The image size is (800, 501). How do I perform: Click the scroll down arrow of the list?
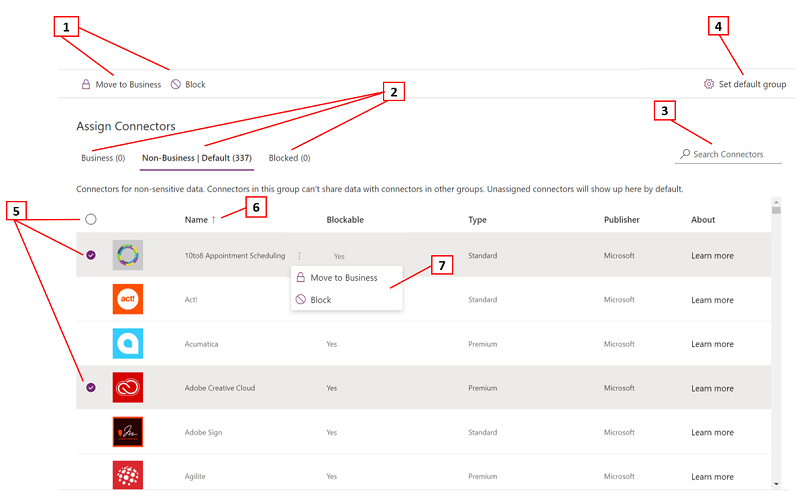776,484
